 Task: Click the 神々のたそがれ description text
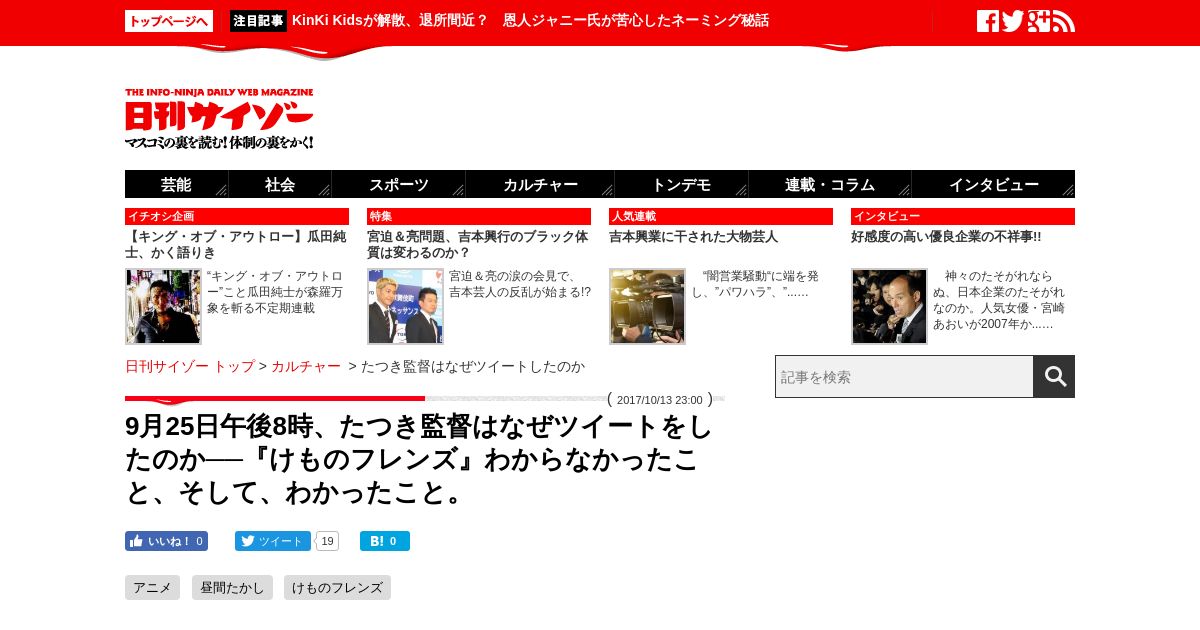pos(999,300)
